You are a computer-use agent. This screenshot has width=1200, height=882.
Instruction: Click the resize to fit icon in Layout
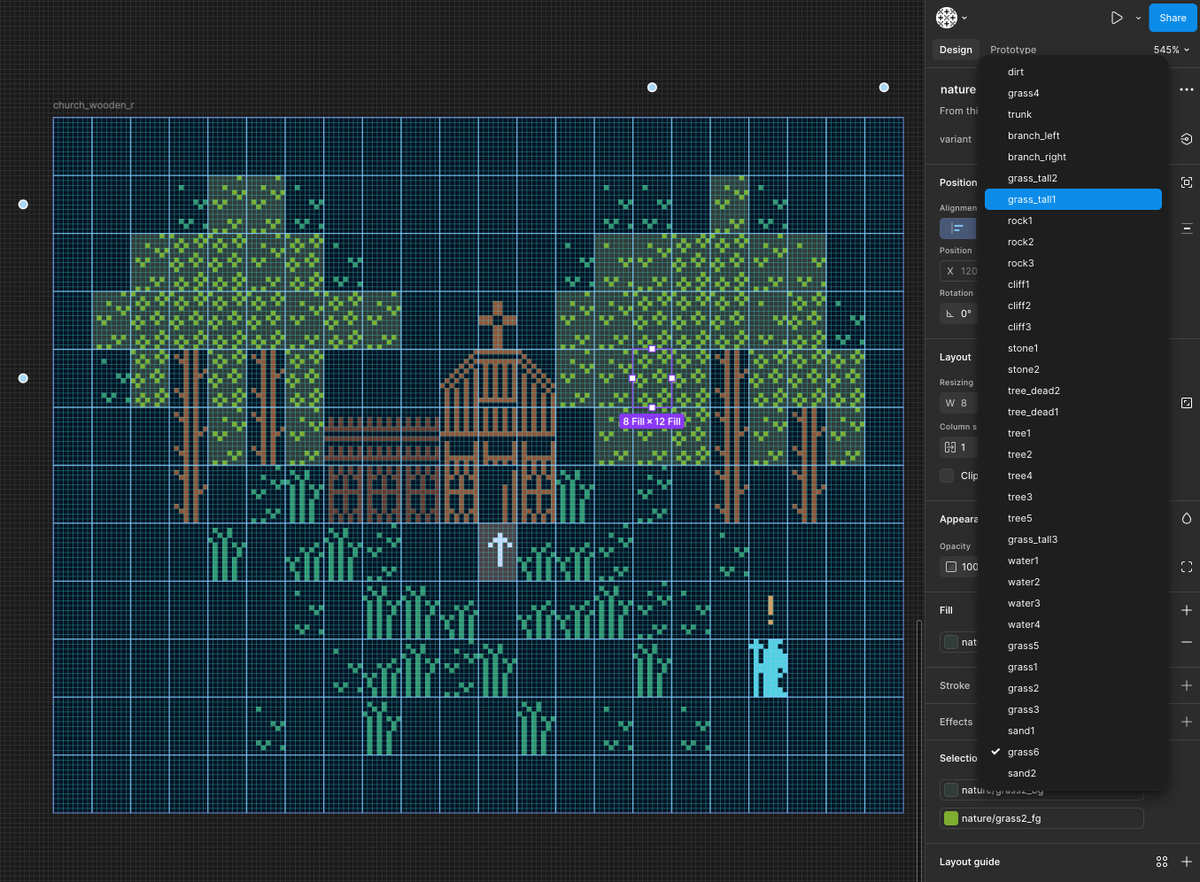click(1186, 403)
